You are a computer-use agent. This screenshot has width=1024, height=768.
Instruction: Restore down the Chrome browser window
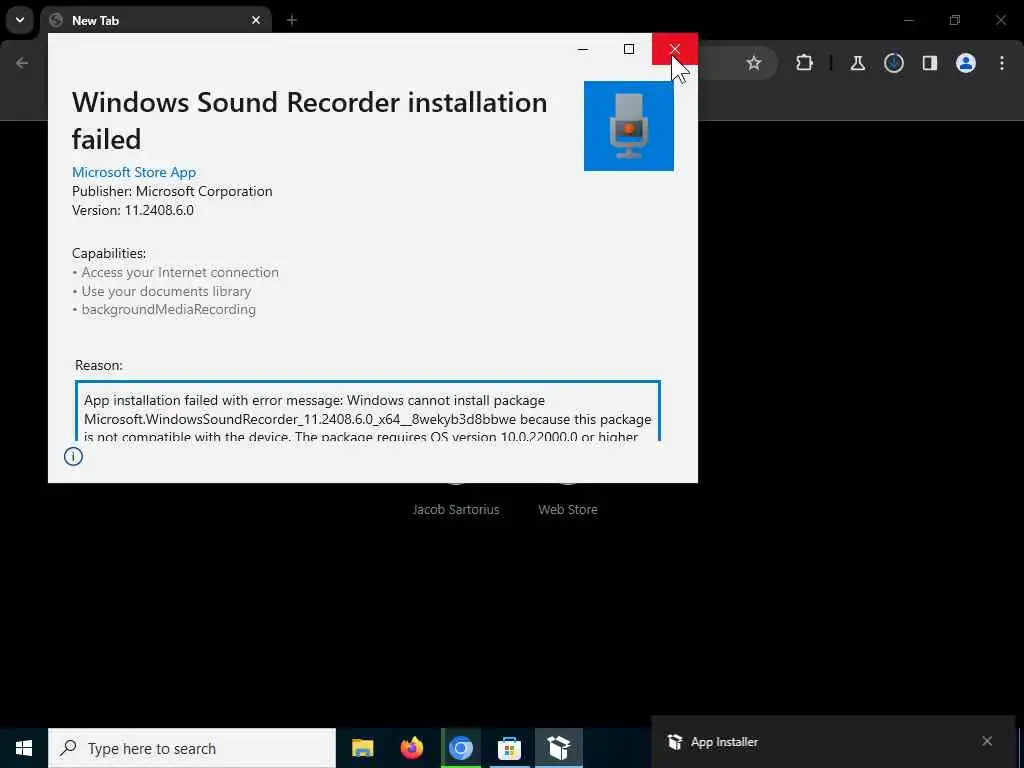(x=955, y=20)
